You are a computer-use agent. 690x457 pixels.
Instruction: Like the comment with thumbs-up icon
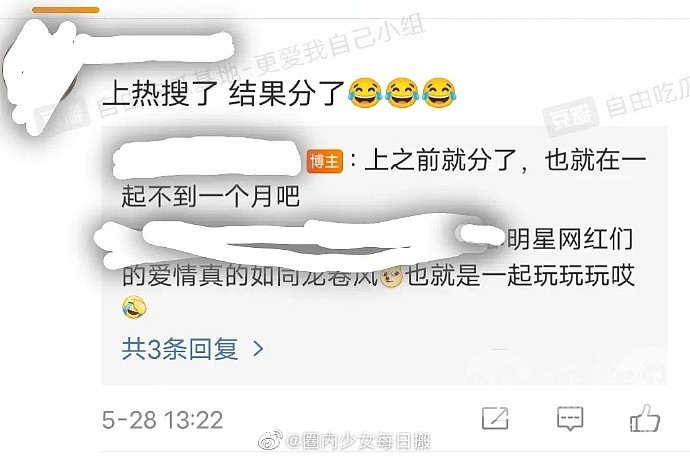pos(645,418)
